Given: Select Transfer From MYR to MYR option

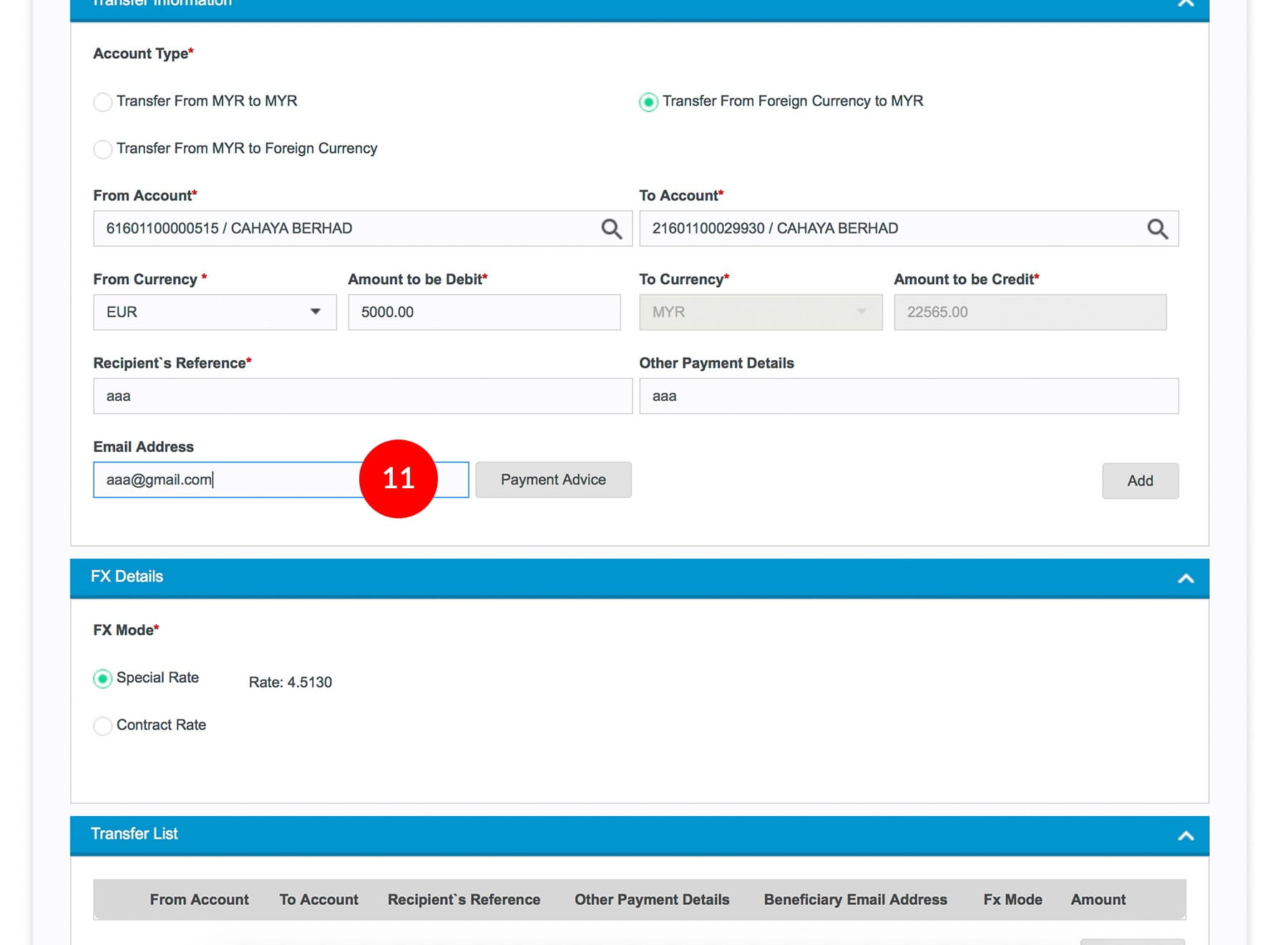Looking at the screenshot, I should (x=103, y=102).
